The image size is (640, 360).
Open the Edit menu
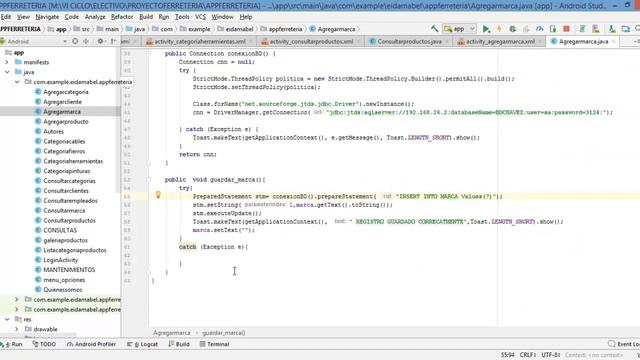6,17
